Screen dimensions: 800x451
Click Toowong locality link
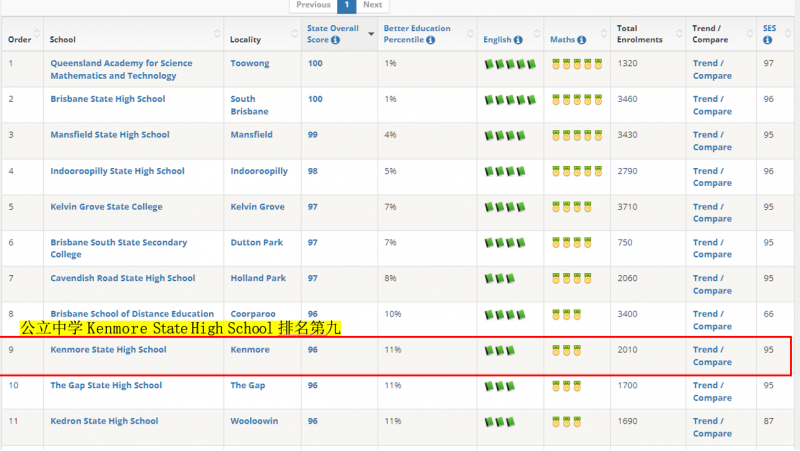tap(249, 63)
